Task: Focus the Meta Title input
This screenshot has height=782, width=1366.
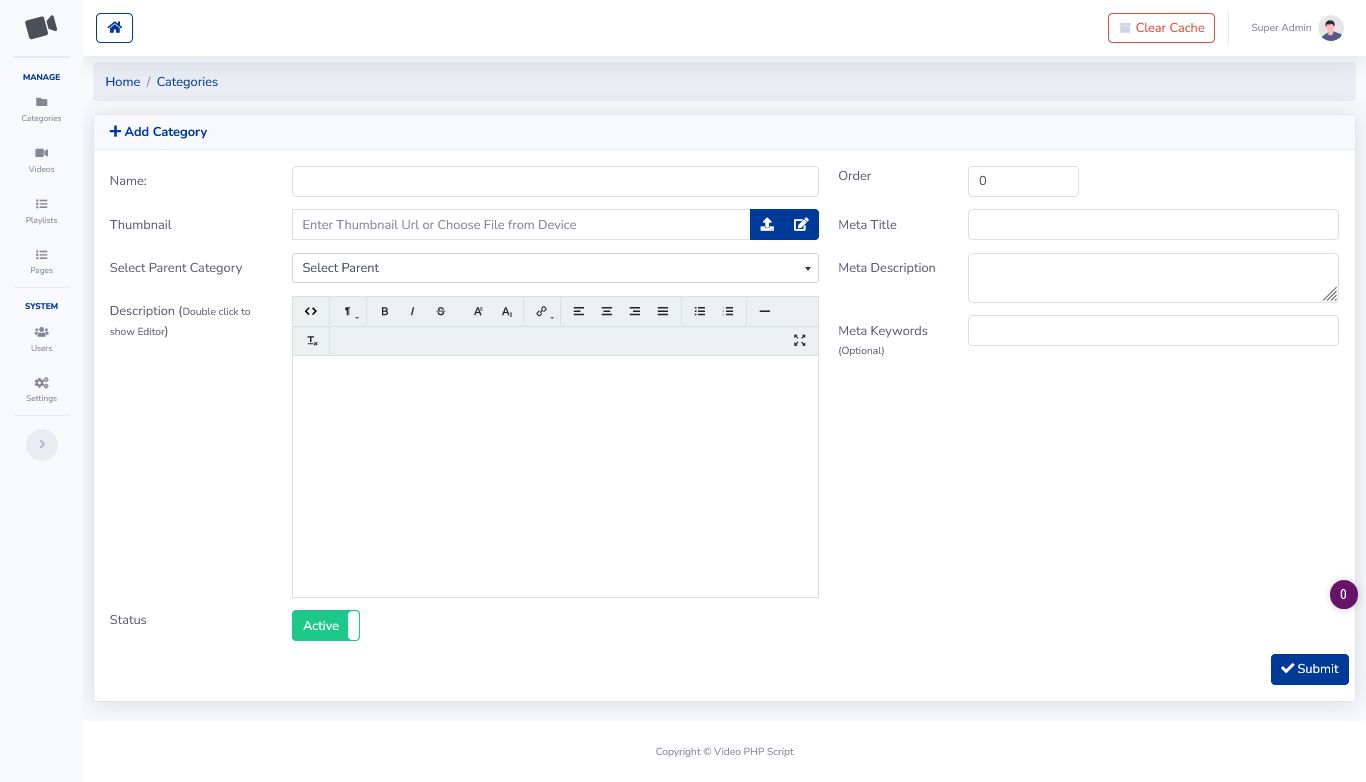Action: (x=1153, y=225)
